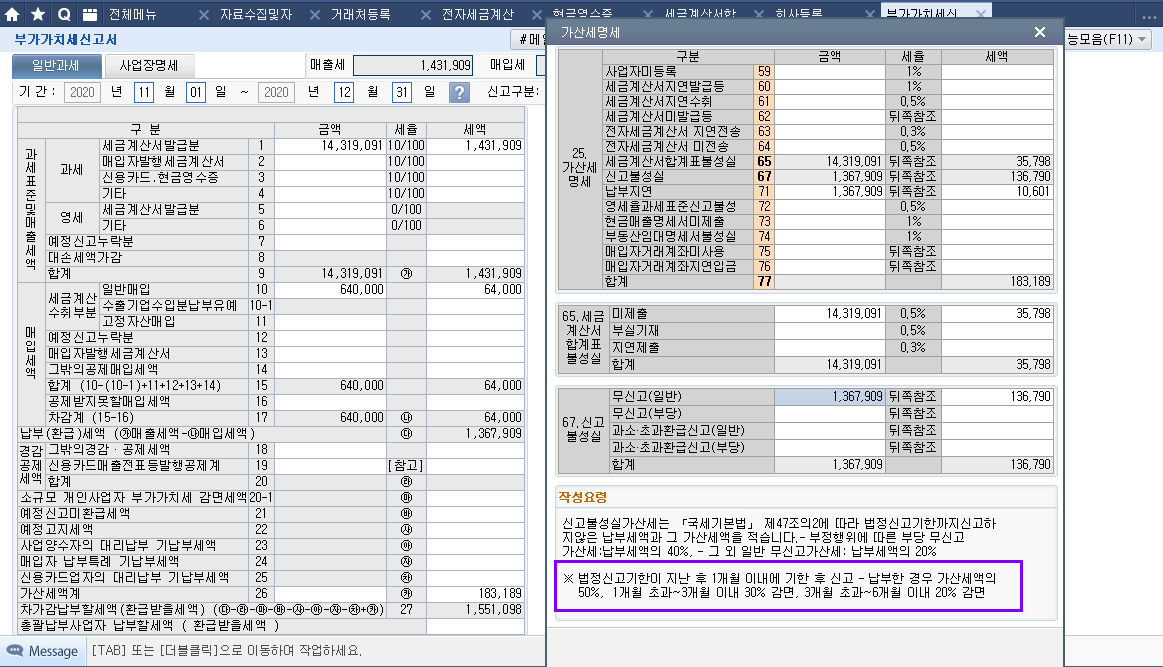1163x667 pixels.
Task: Click the [참고] cell in row 19
Action: pyautogui.click(x=406, y=465)
